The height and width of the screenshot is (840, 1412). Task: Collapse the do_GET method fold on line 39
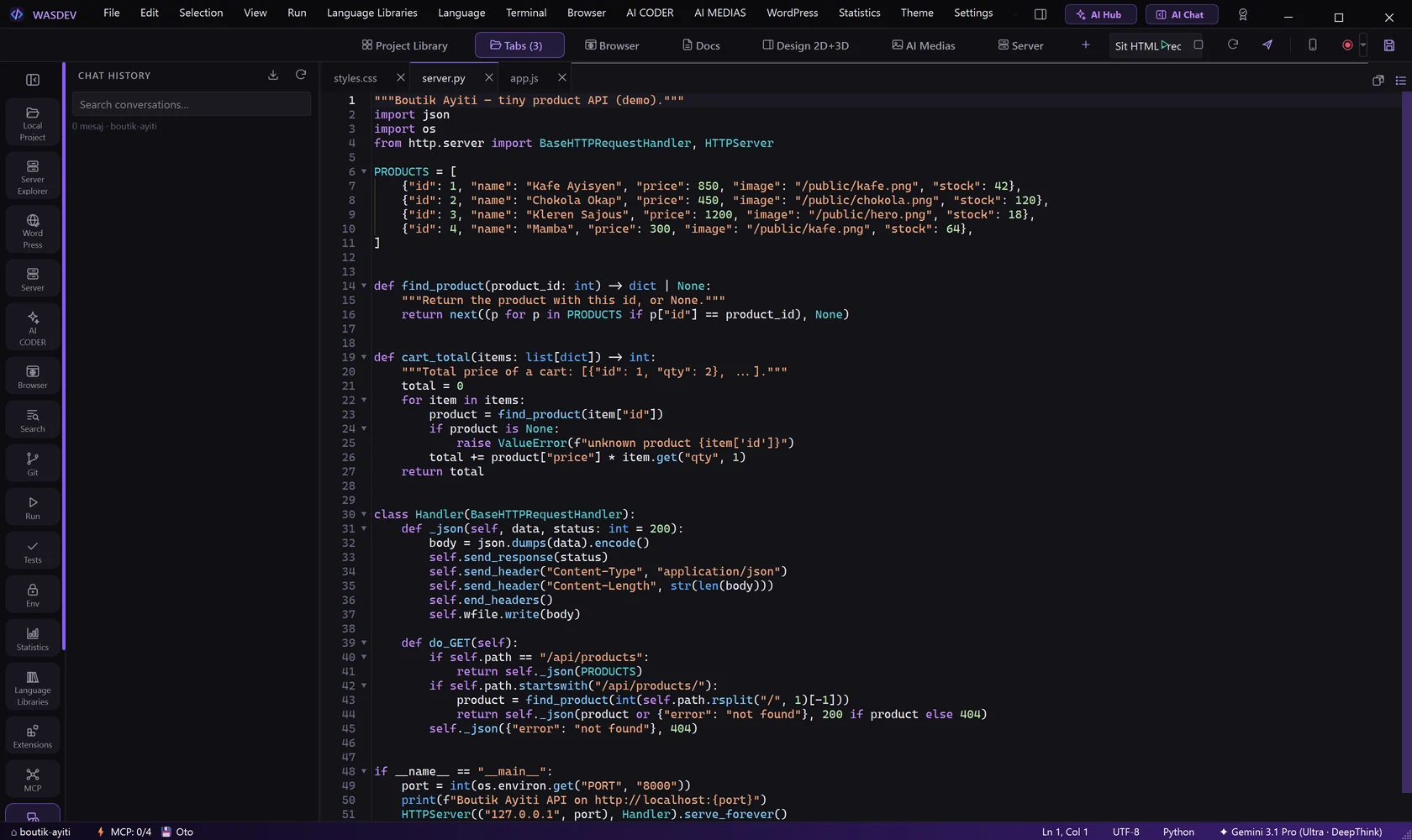pos(364,643)
